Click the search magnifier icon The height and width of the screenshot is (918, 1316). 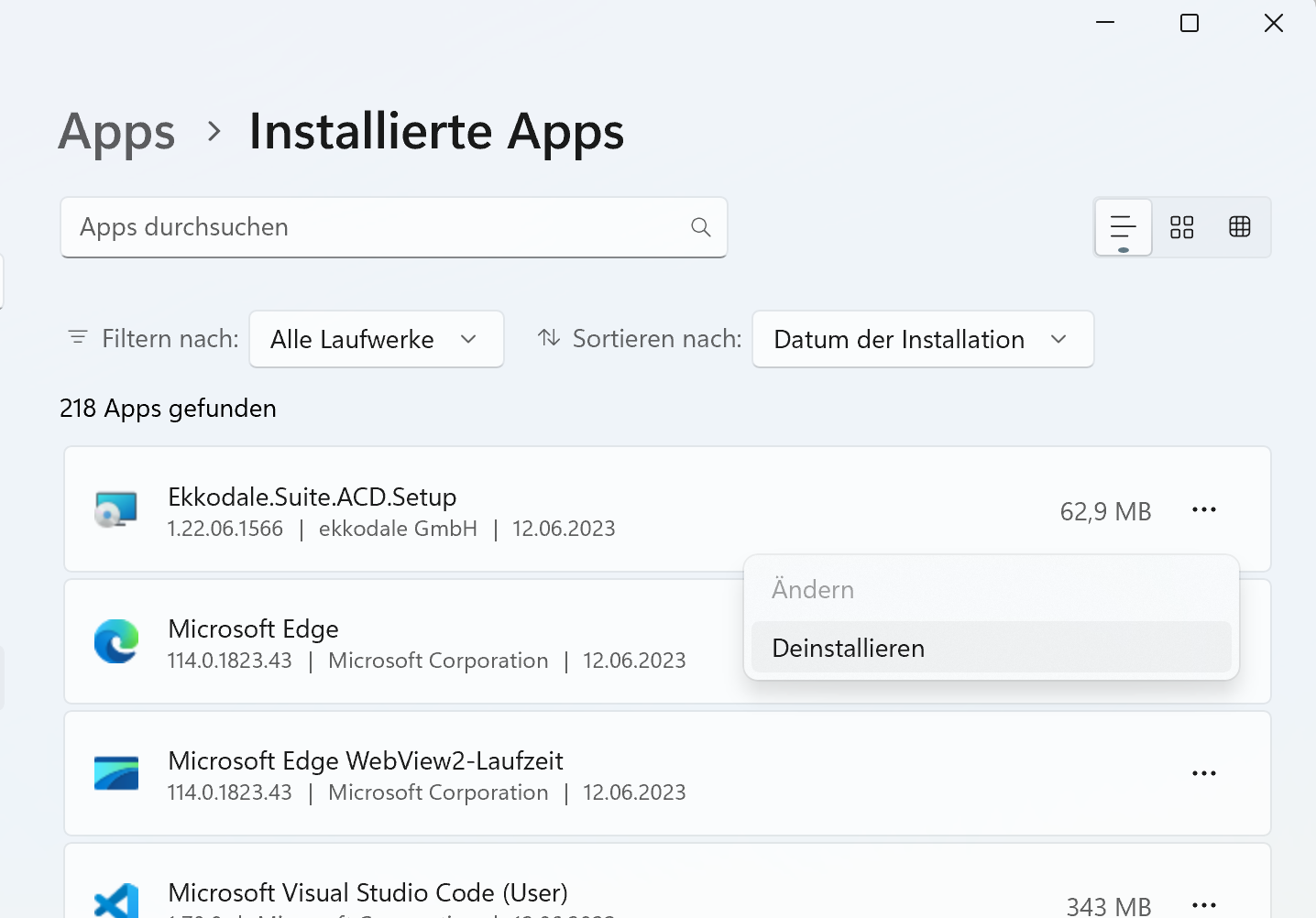(701, 227)
